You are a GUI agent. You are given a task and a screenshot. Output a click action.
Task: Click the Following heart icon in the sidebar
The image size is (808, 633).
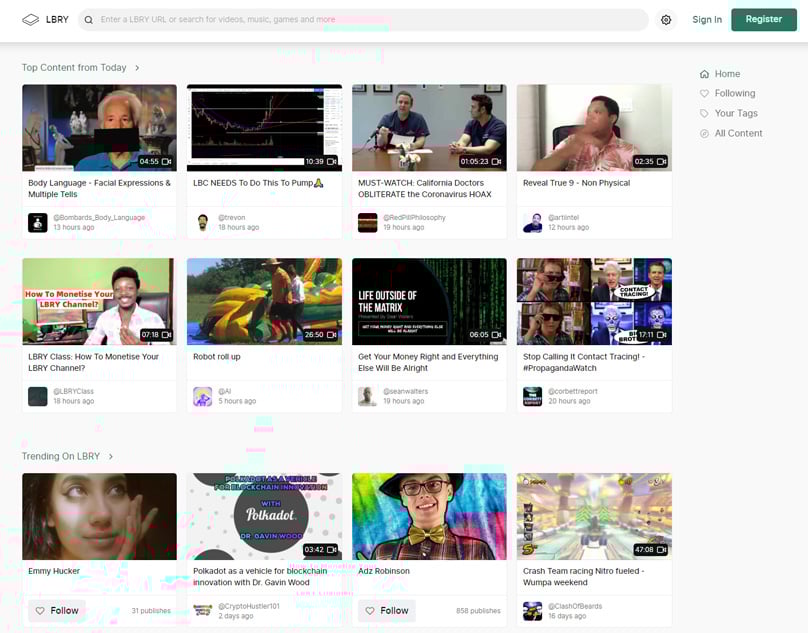pos(704,93)
